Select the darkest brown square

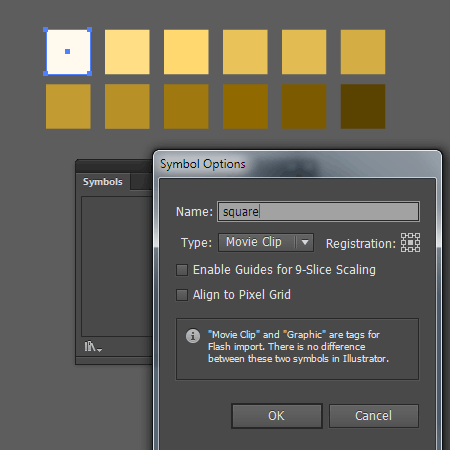(x=363, y=106)
